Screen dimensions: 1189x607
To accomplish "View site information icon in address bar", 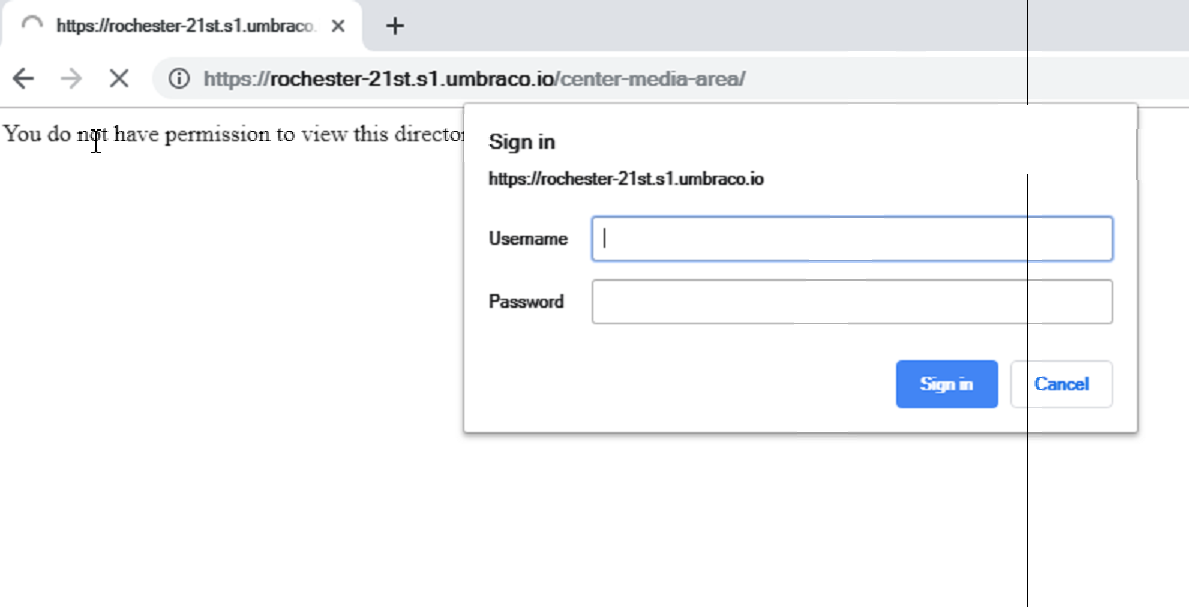I will [179, 78].
